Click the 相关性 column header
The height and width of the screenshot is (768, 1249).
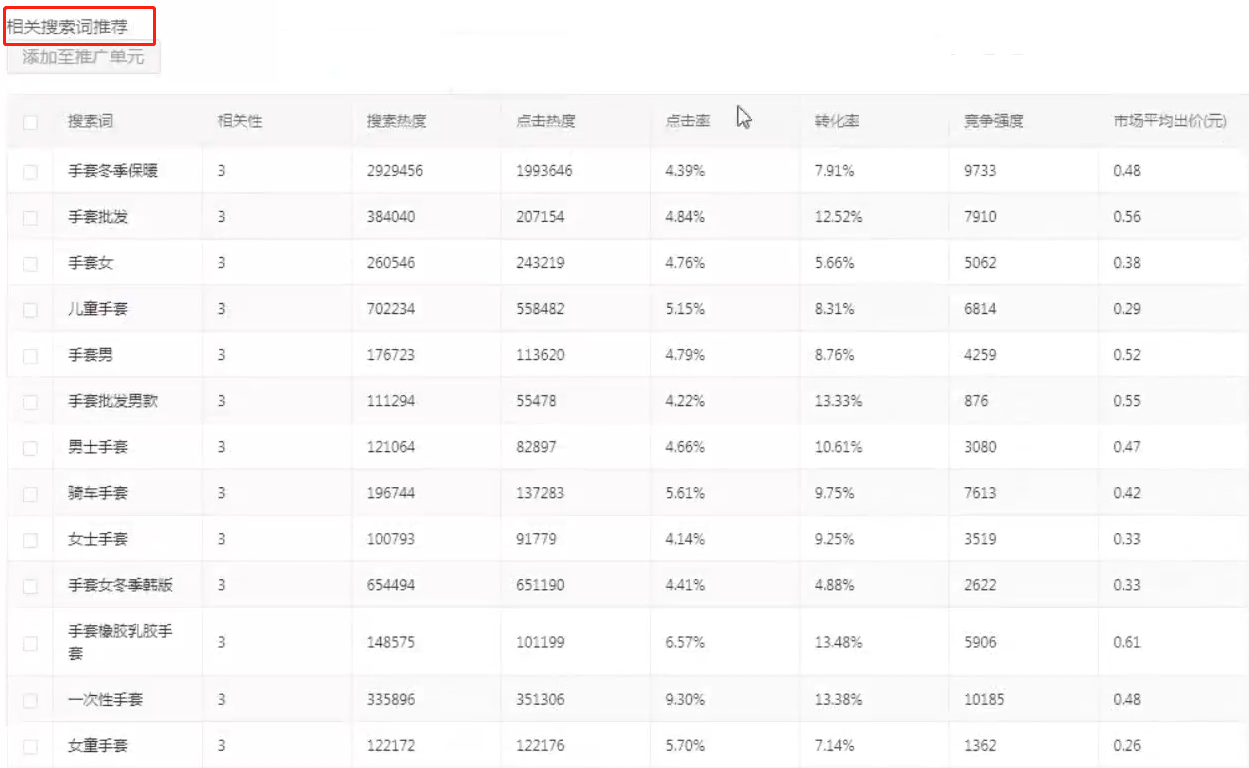240,122
